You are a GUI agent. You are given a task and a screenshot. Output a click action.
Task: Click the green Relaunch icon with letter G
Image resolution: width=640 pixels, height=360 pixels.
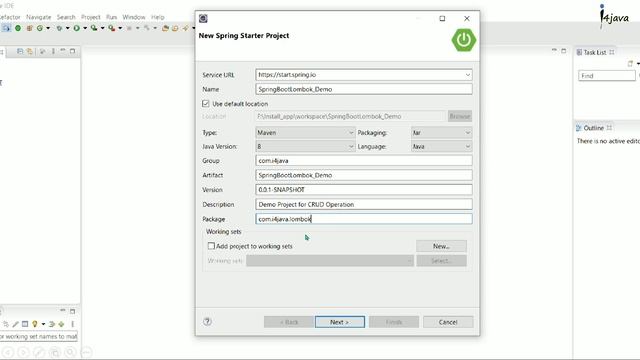pos(40,28)
